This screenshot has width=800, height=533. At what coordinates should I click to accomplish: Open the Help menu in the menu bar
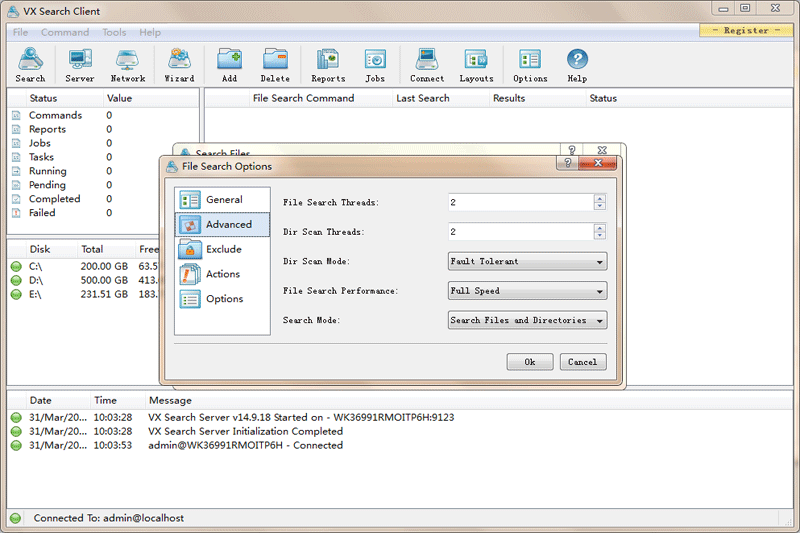150,32
